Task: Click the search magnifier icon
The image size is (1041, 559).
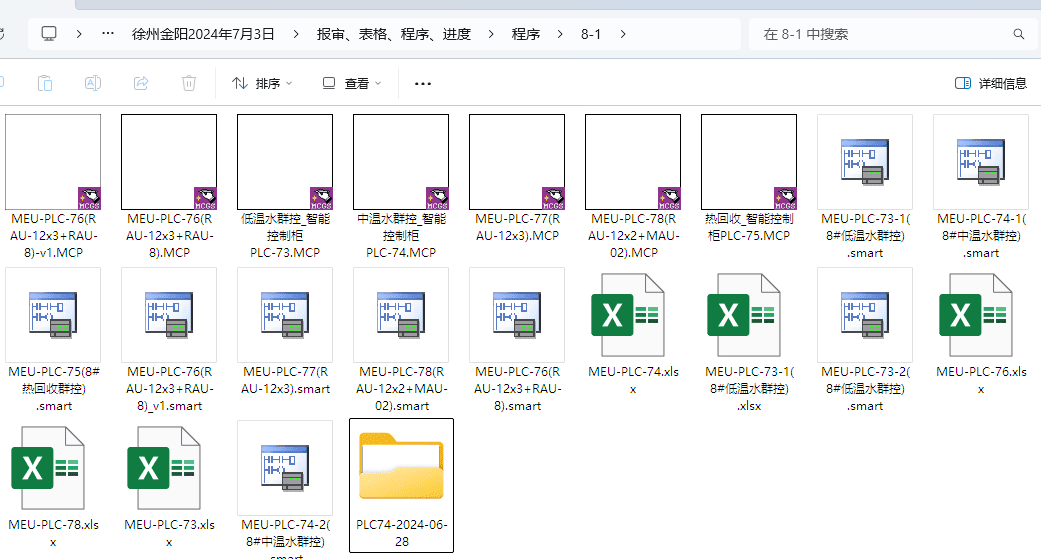Action: (x=1018, y=34)
